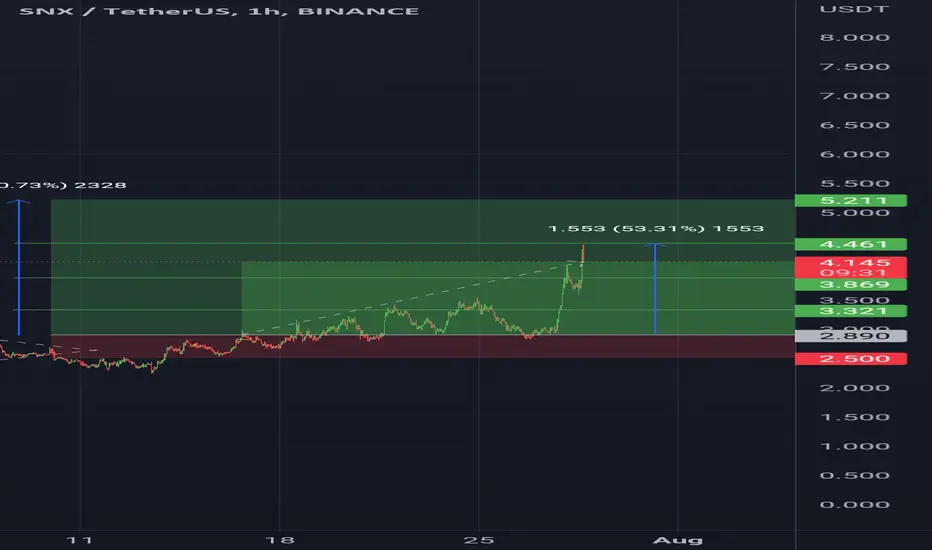Click the 6.000 price axis tick
This screenshot has height=550, width=932.
point(854,154)
